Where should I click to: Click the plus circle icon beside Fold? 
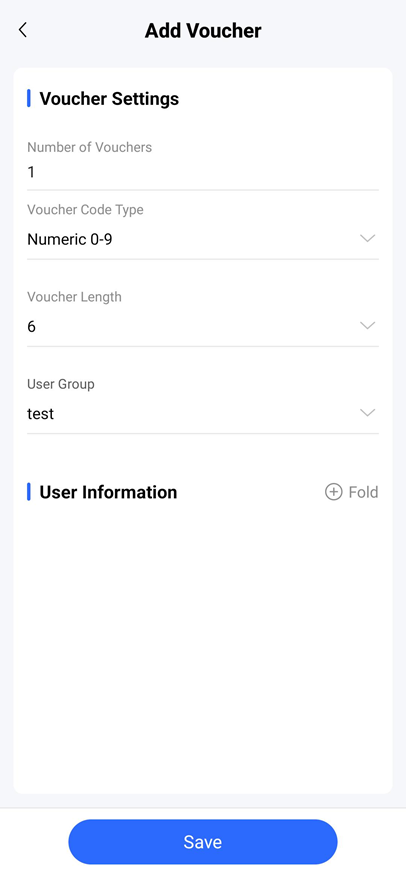point(334,492)
